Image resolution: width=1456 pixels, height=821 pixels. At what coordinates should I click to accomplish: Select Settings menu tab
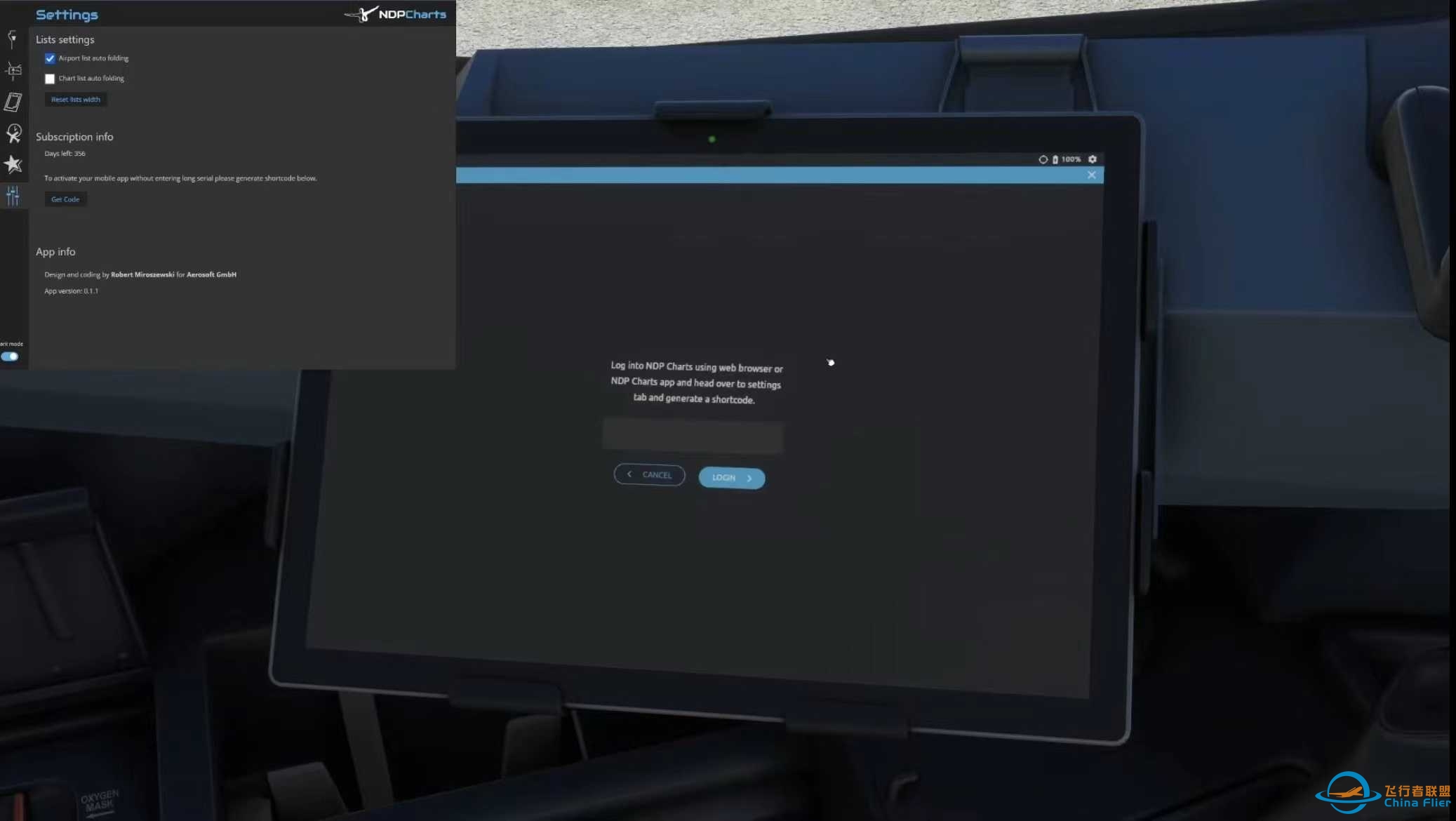coord(12,196)
